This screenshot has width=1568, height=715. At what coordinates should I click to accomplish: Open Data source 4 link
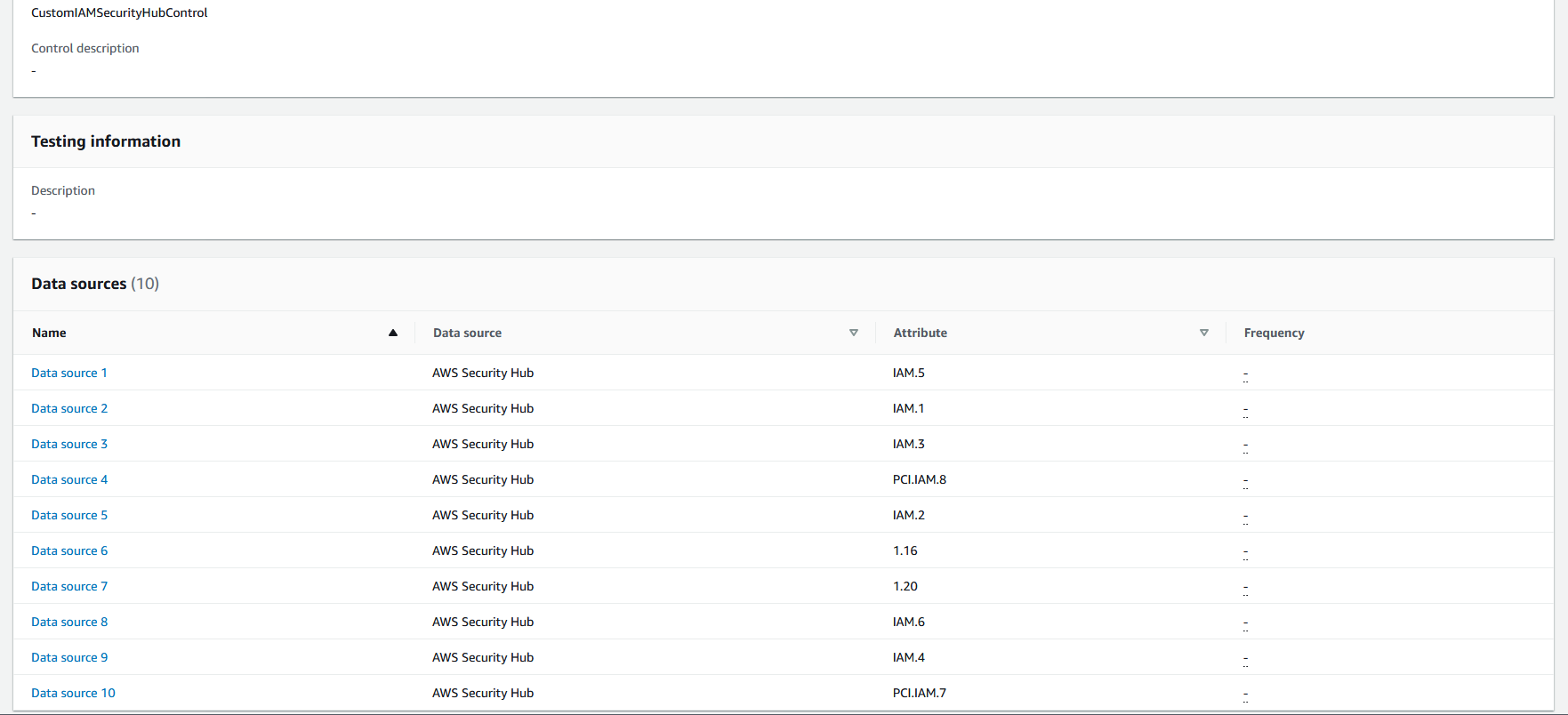(69, 479)
